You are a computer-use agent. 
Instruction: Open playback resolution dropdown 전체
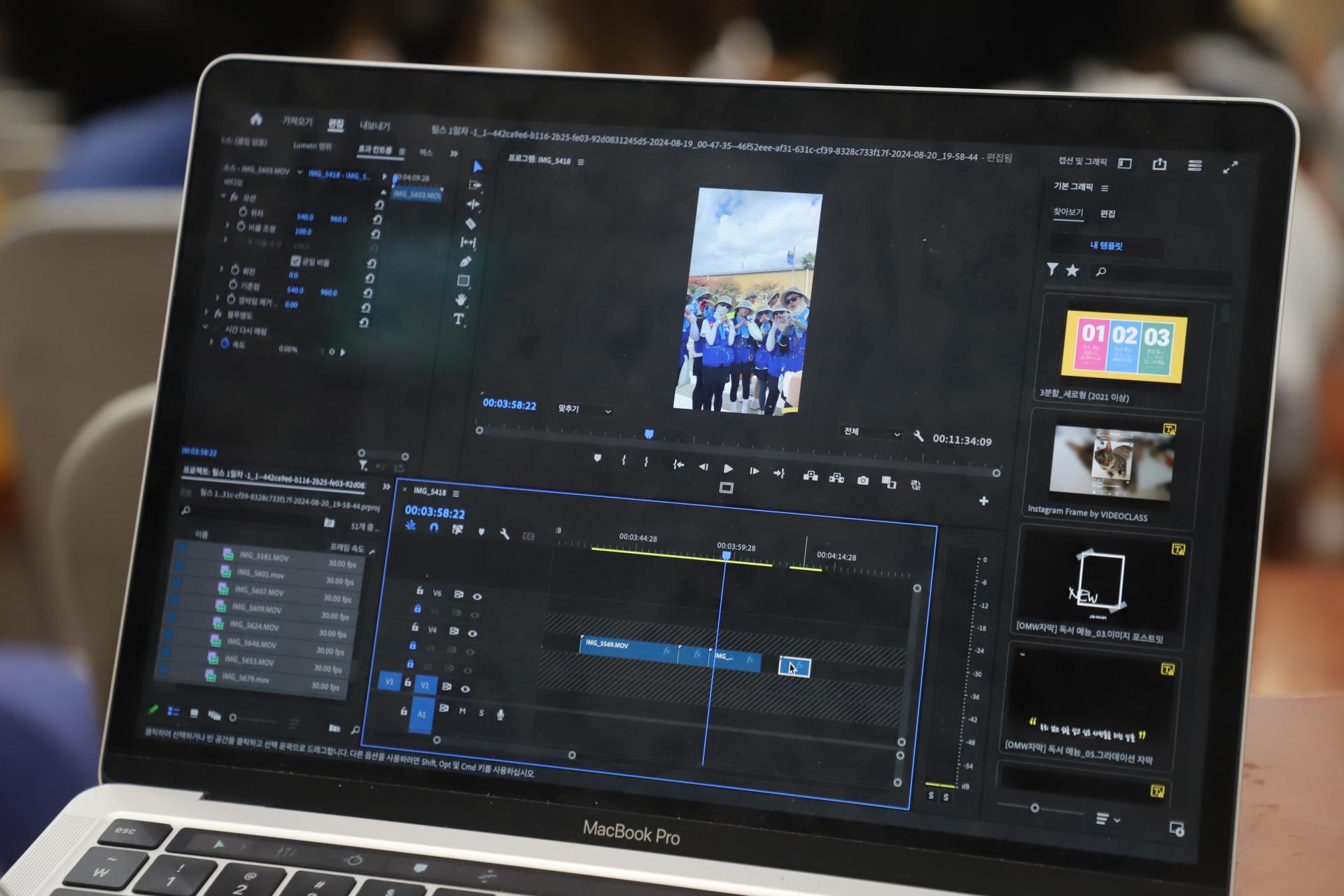(872, 433)
